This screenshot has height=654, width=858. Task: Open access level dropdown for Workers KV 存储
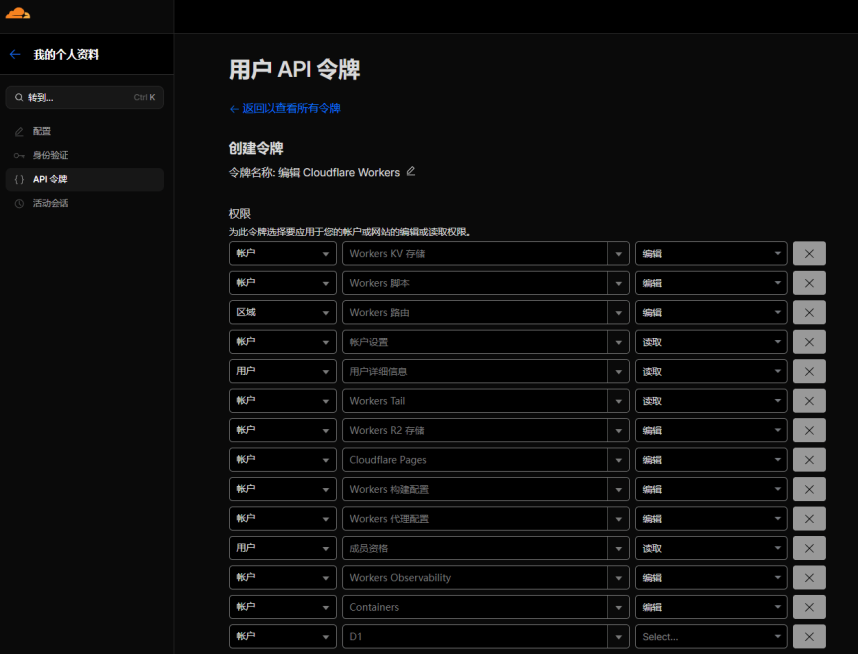click(711, 253)
